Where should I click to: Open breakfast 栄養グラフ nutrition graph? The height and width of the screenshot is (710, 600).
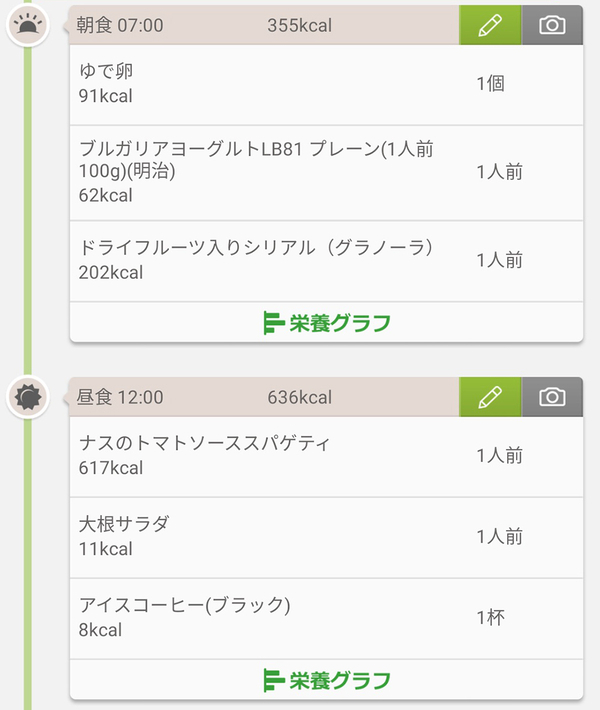point(326,323)
